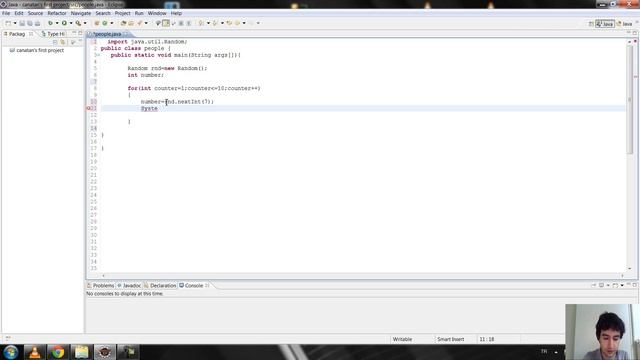Toggle the highlighted block selection mode button
Viewport: 640px width, 360px height.
(166, 23)
